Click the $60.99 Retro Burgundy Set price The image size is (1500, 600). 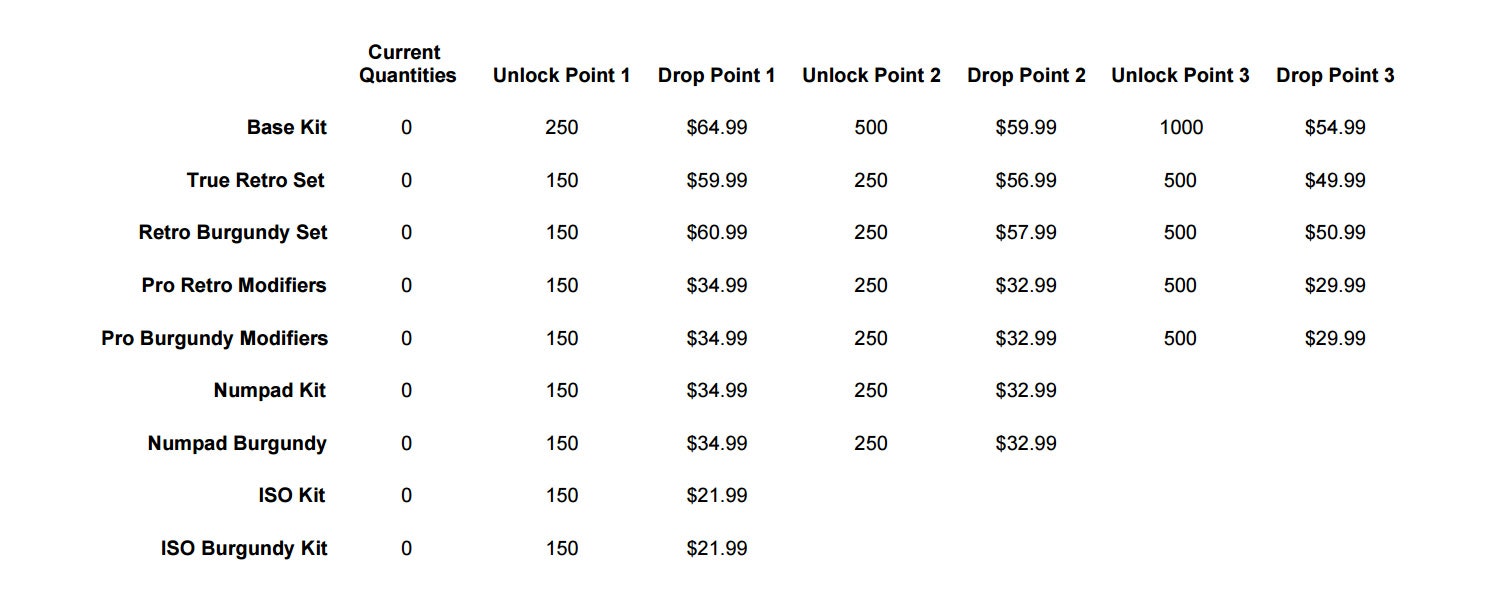point(716,233)
